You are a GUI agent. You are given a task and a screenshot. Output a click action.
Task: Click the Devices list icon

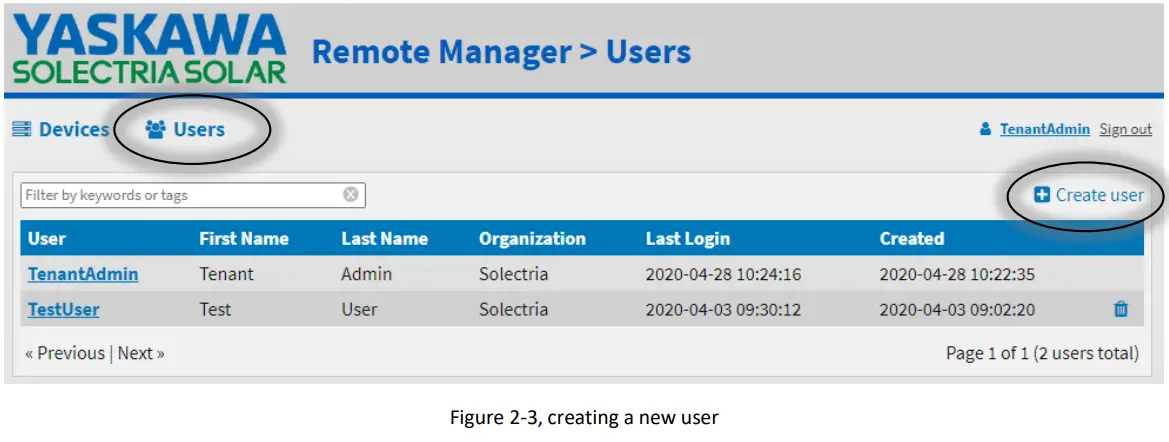tap(21, 130)
